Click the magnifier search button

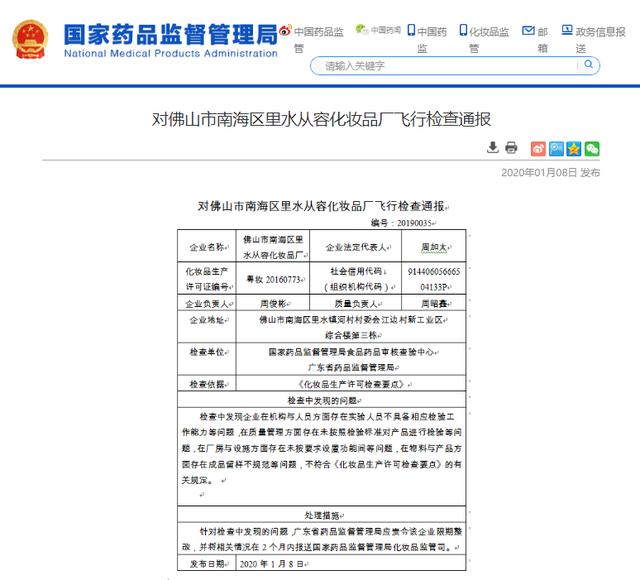[589, 64]
